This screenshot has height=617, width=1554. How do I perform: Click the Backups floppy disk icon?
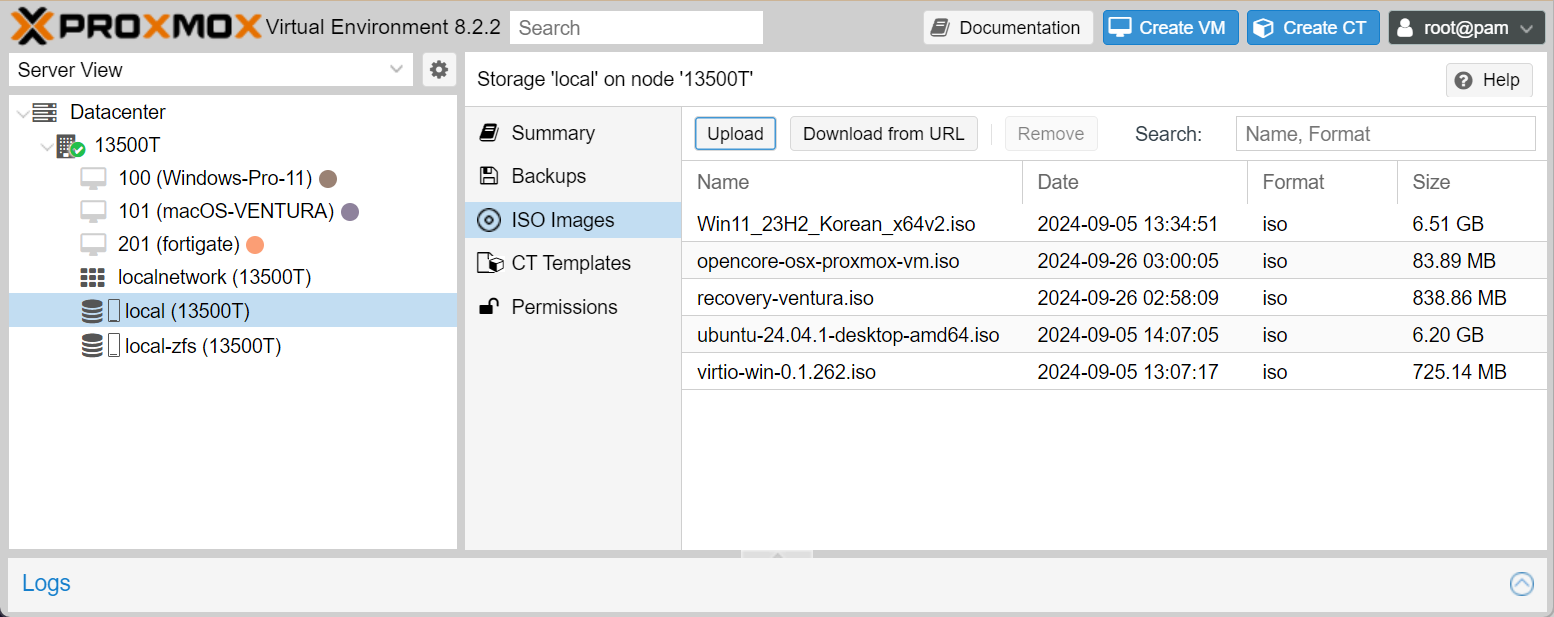(x=489, y=176)
